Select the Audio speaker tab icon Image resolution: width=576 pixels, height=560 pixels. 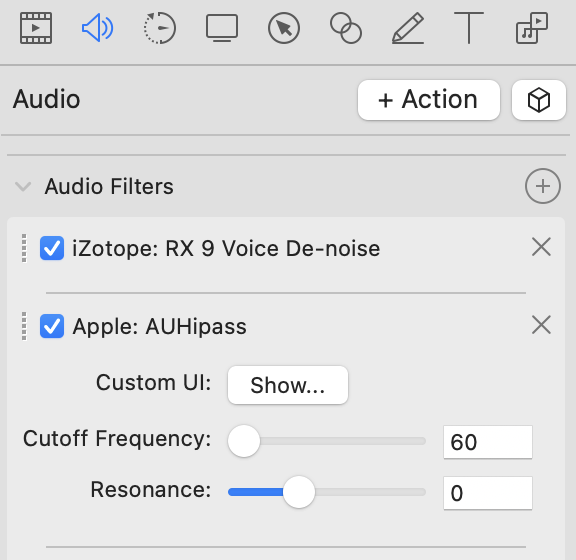tap(97, 28)
